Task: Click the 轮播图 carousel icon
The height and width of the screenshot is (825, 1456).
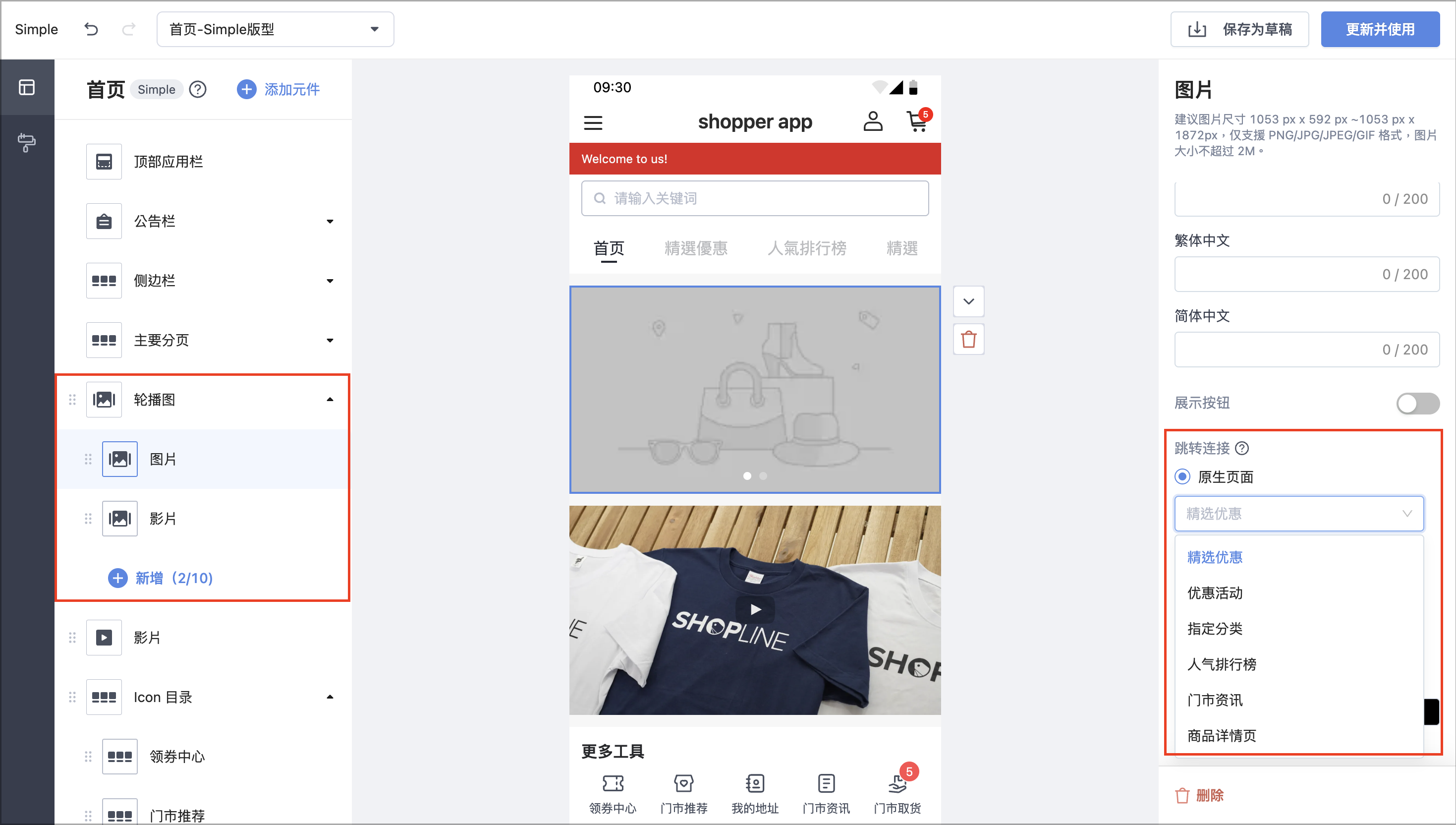Action: (x=104, y=400)
